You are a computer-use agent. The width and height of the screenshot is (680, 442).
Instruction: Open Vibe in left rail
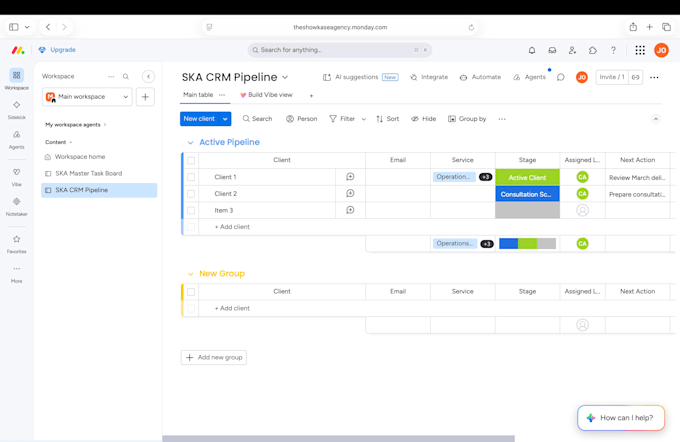pyautogui.click(x=16, y=177)
